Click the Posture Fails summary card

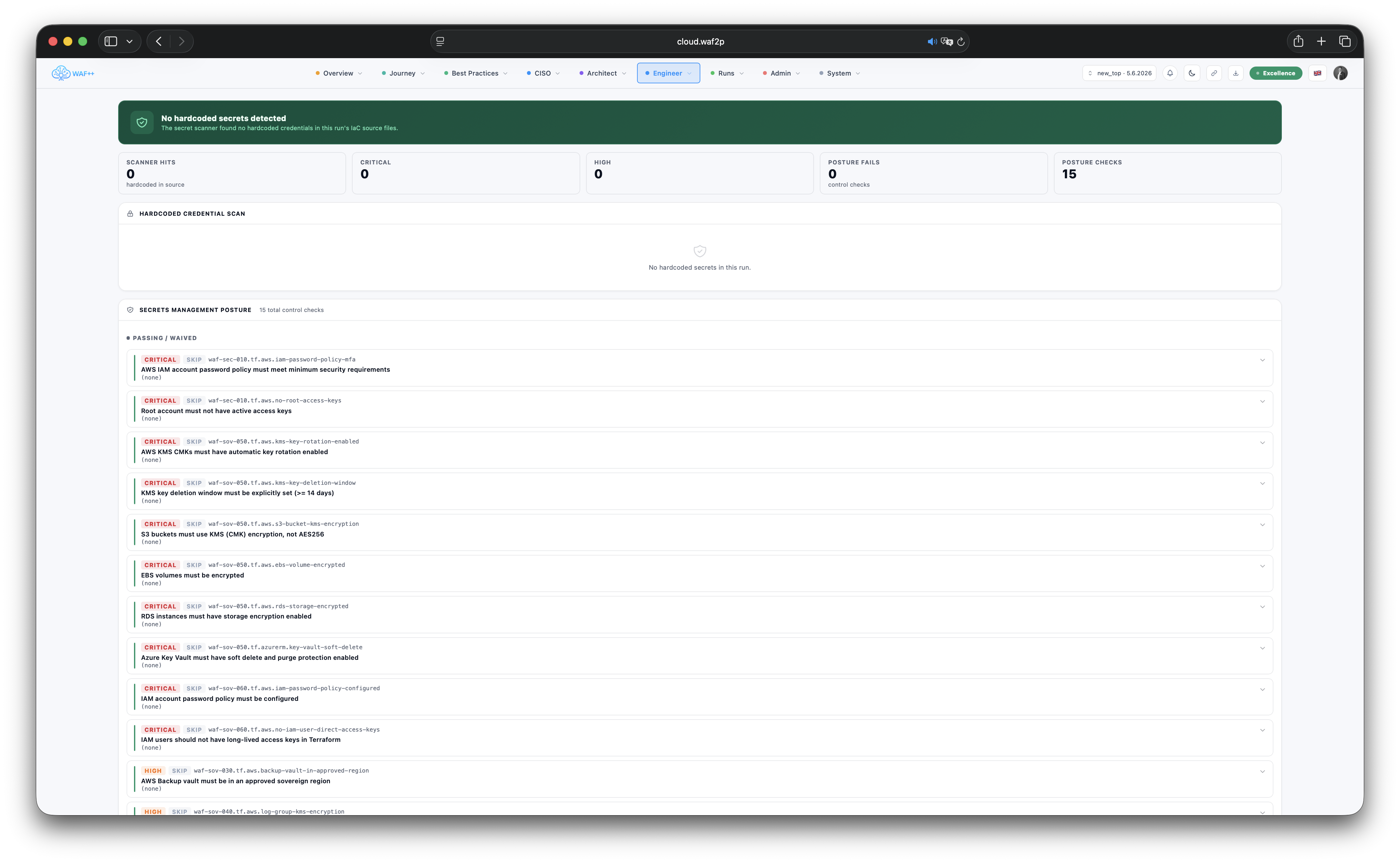933,173
